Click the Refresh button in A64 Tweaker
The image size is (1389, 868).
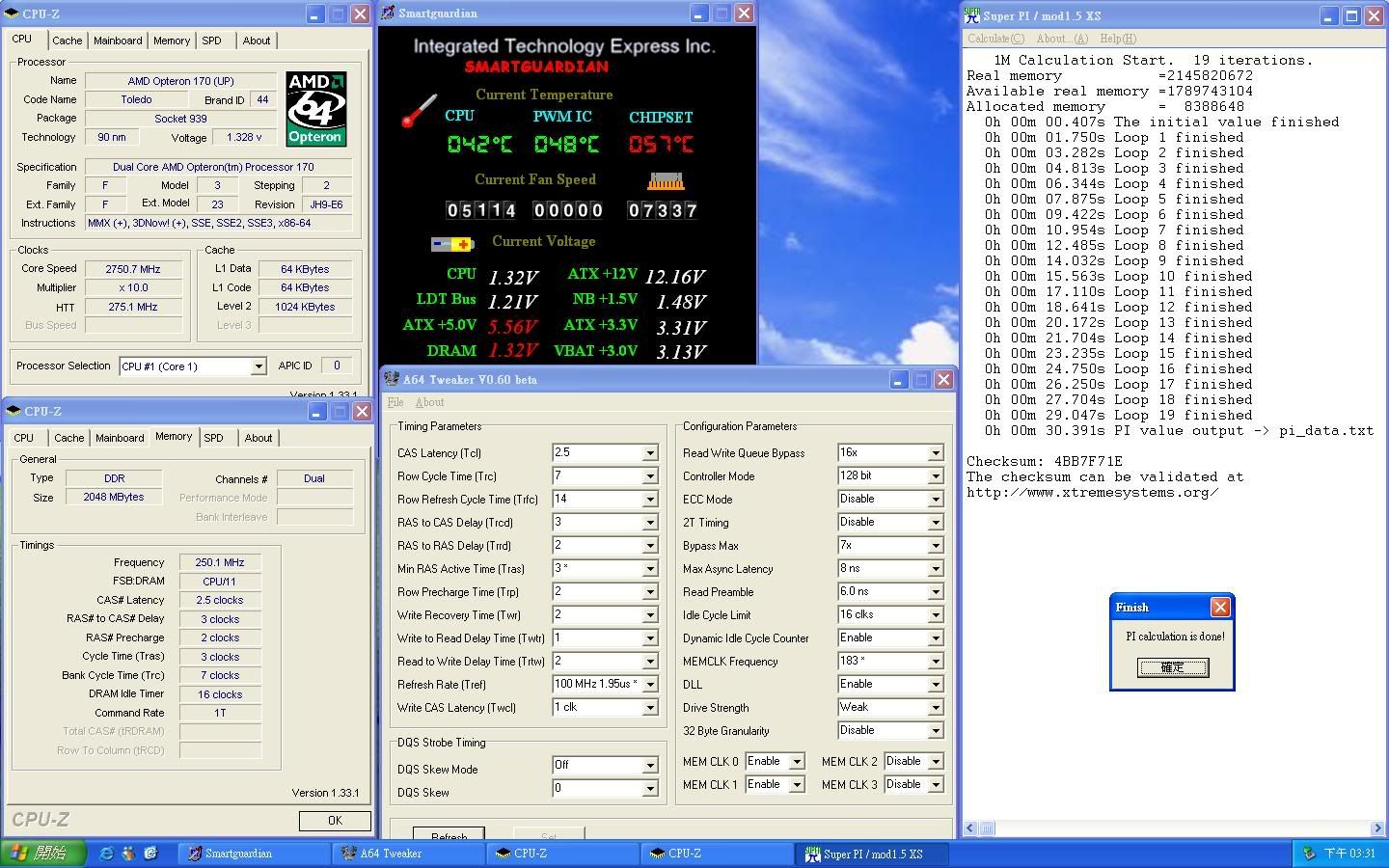coord(449,835)
